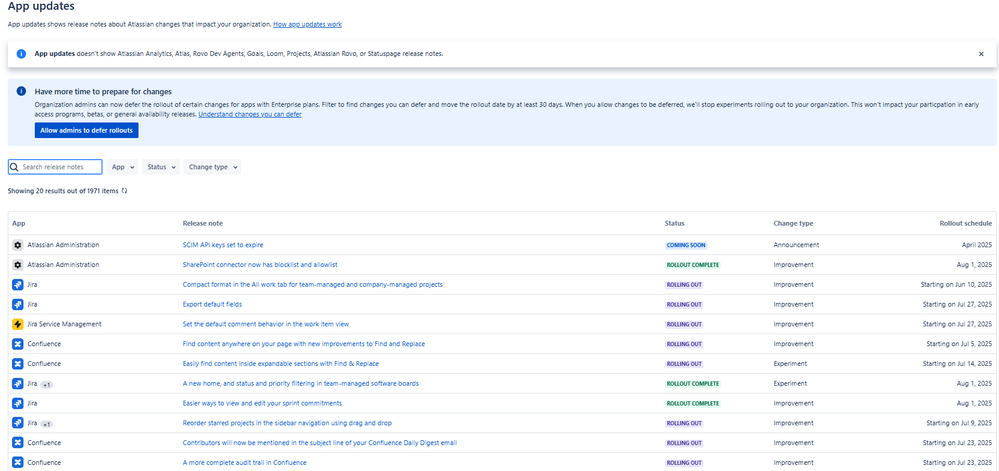Open Understand changes you can defer link
999x471 pixels.
(x=250, y=114)
